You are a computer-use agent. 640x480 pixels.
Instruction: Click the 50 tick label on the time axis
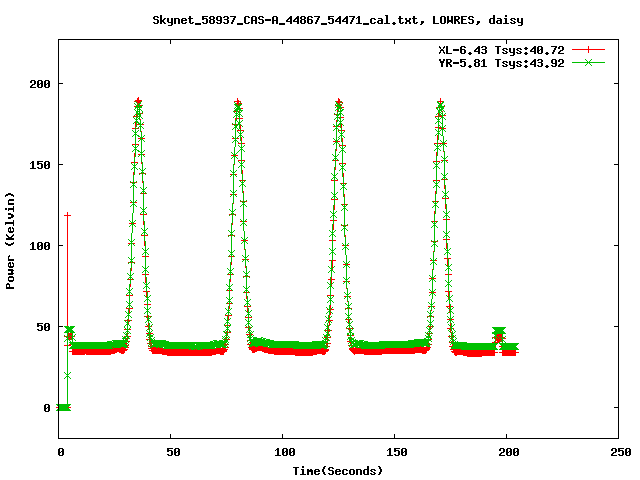[173, 452]
